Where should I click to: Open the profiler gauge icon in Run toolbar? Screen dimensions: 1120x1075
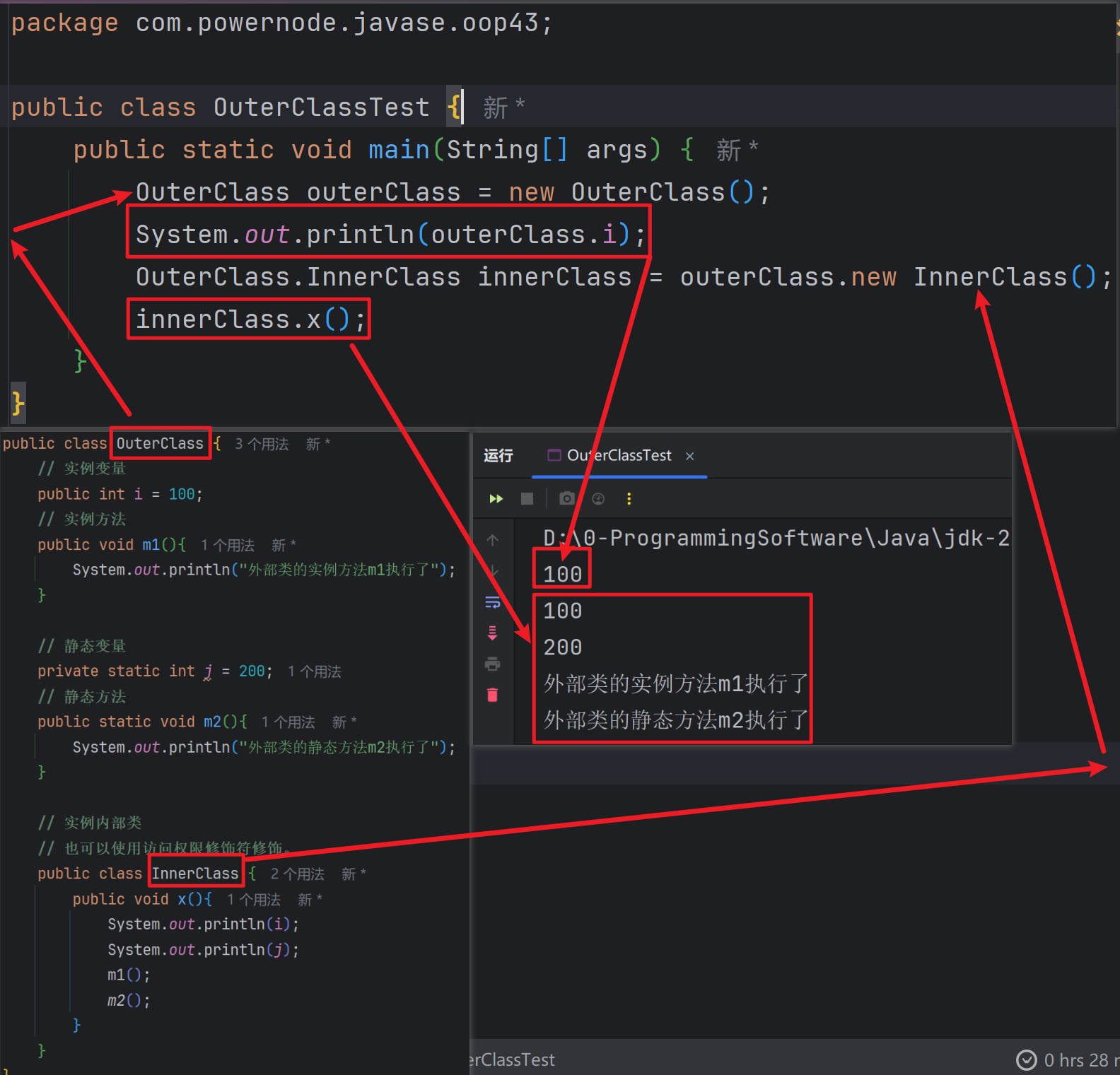click(598, 499)
